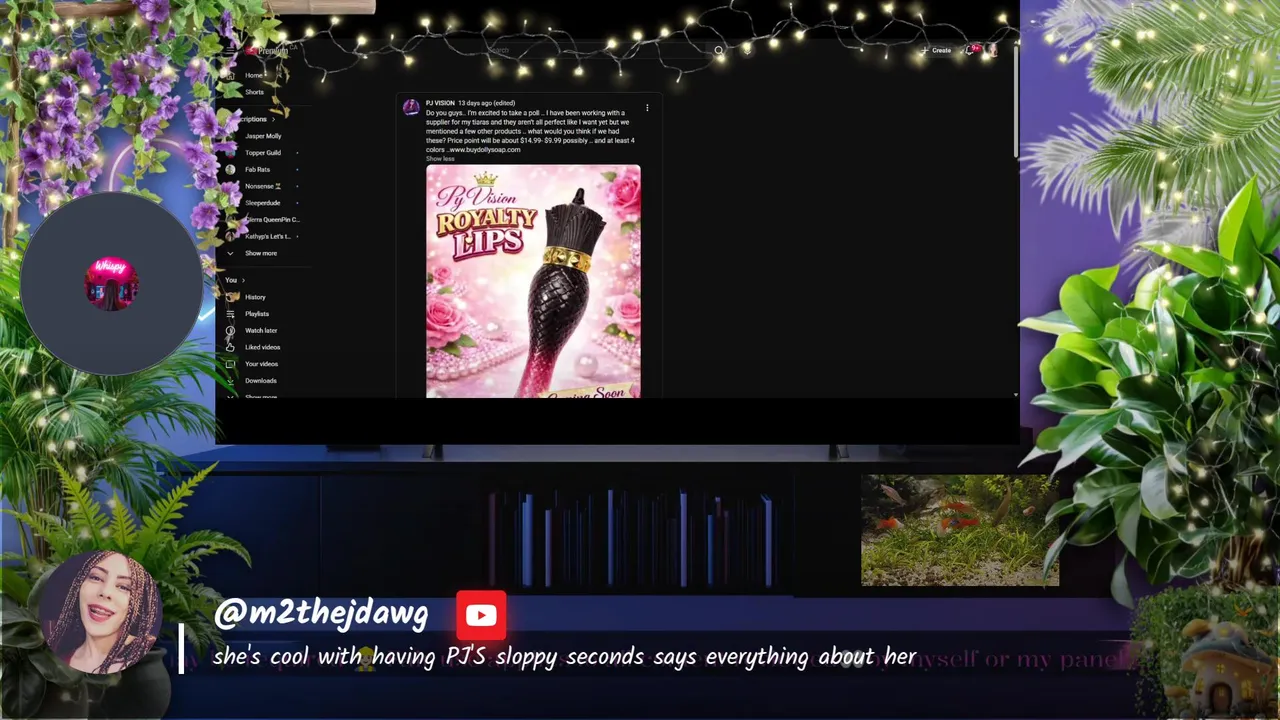Image resolution: width=1280 pixels, height=720 pixels.
Task: Click the Fab Rats channel avatar
Action: pos(230,169)
